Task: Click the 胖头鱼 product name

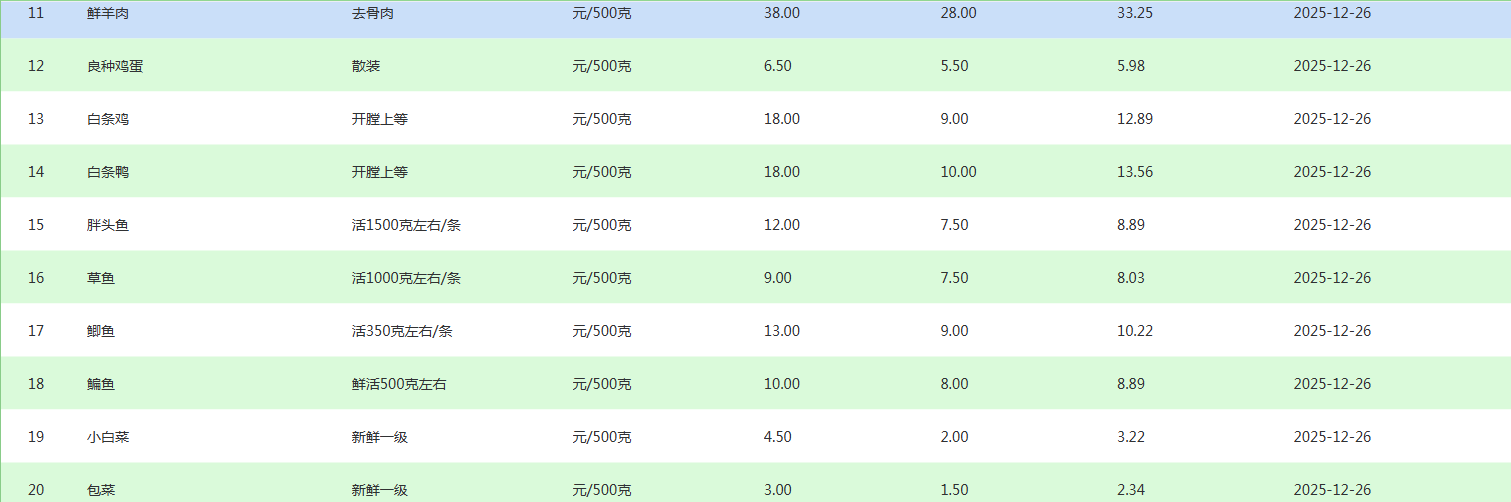Action: [108, 225]
